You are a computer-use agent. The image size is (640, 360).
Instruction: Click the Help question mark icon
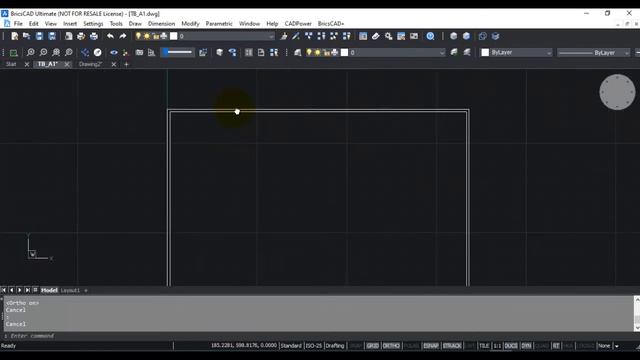pos(430,36)
